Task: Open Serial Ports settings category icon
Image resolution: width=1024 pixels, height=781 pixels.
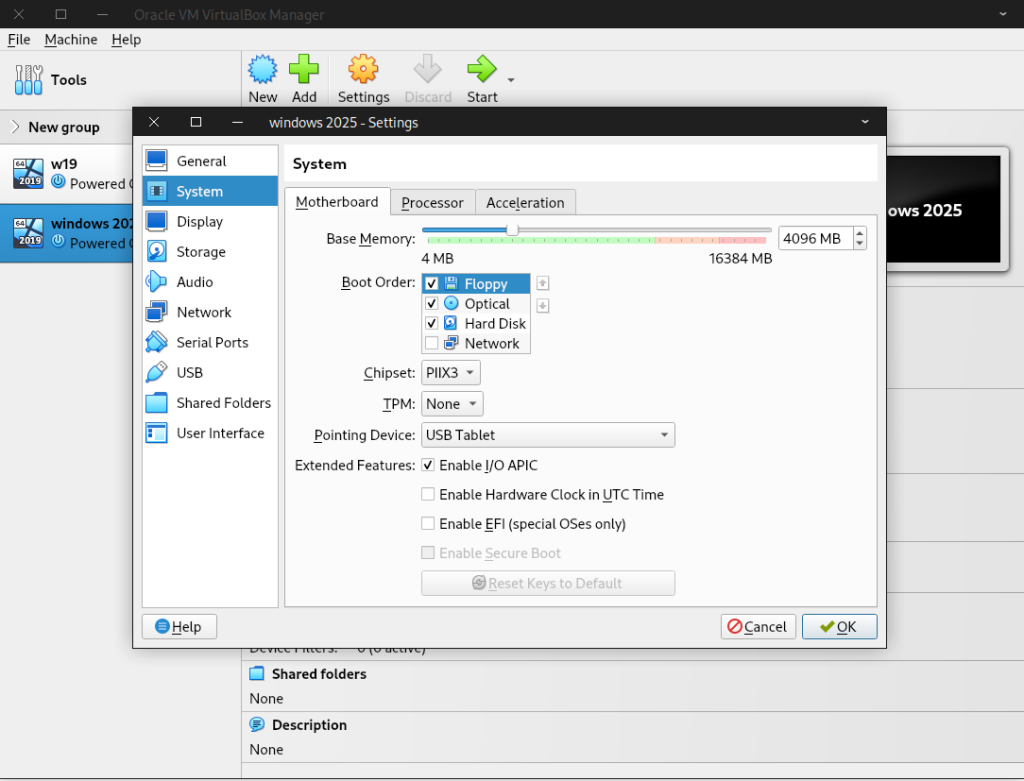Action: point(157,342)
